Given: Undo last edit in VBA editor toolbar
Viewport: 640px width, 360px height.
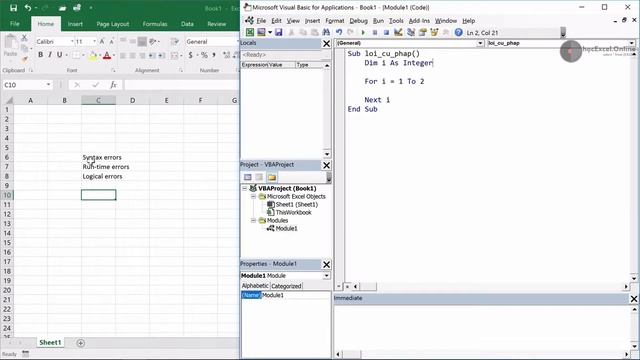Looking at the screenshot, I should pyautogui.click(x=339, y=32).
